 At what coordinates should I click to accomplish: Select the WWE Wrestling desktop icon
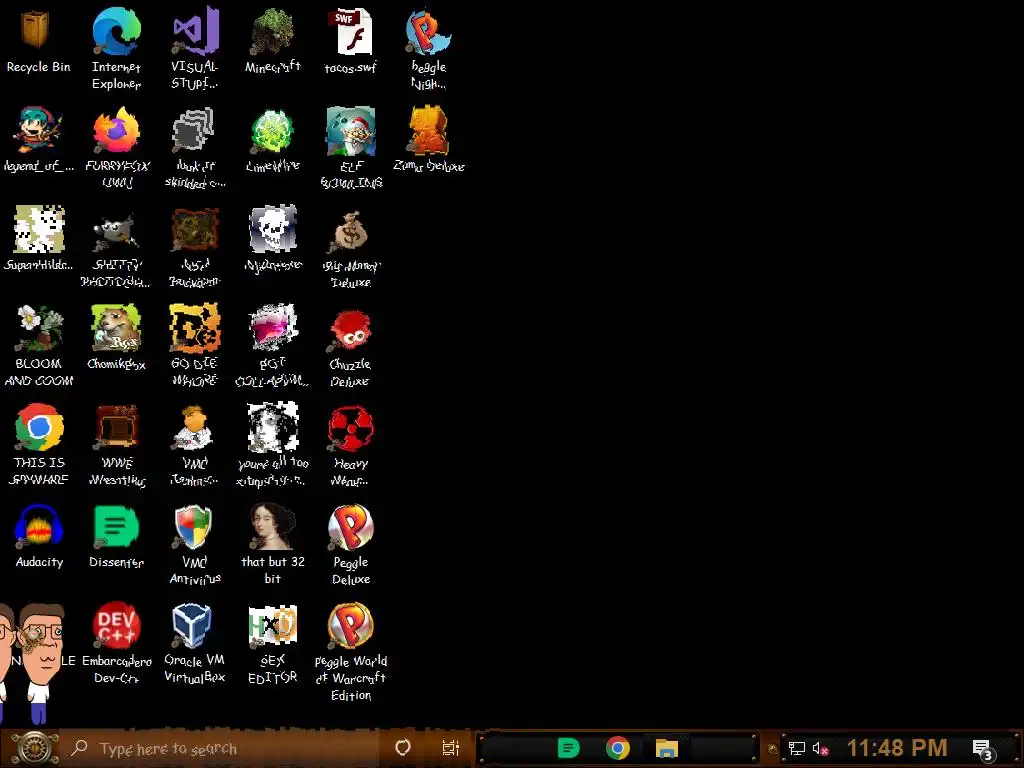(x=116, y=427)
